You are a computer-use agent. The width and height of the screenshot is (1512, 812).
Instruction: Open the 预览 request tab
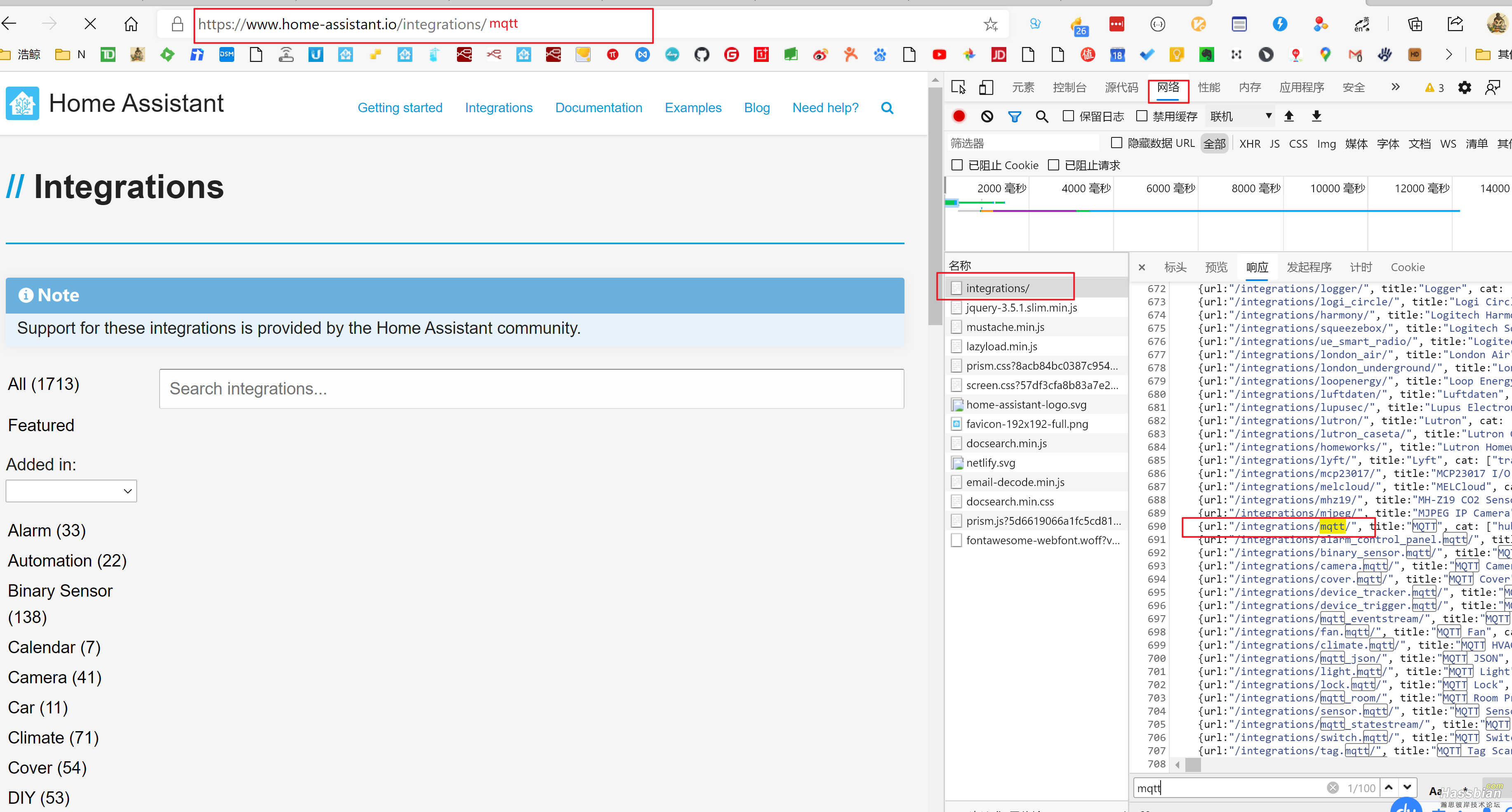pyautogui.click(x=1216, y=267)
